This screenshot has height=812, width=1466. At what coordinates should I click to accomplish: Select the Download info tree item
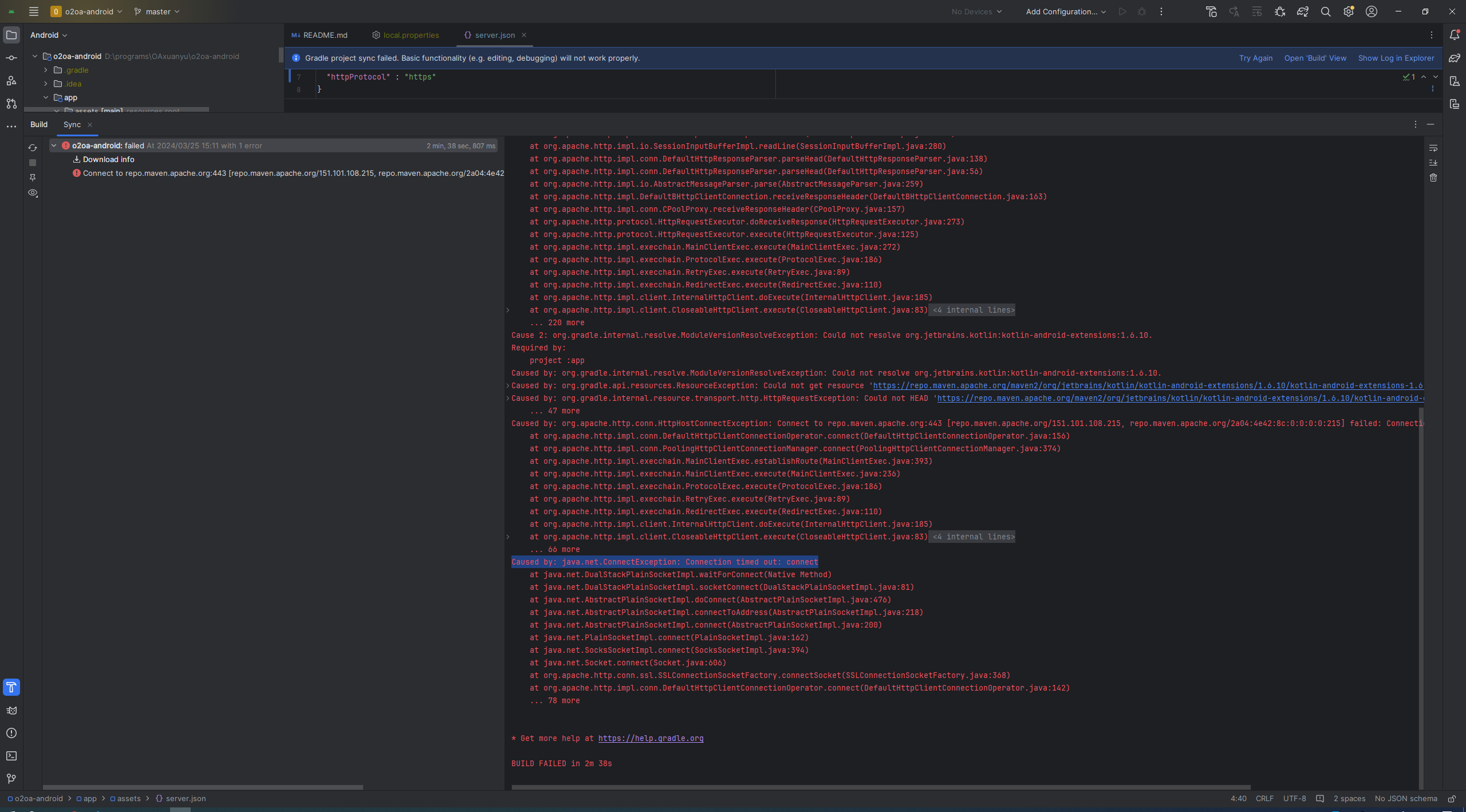point(108,159)
